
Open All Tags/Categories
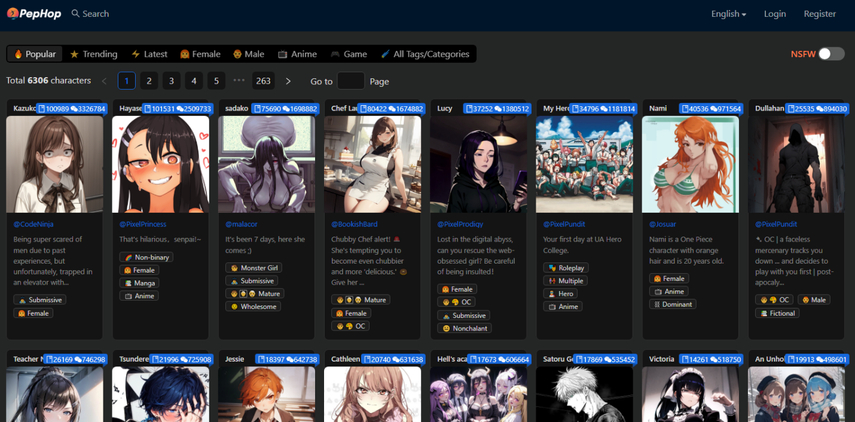[x=425, y=54]
